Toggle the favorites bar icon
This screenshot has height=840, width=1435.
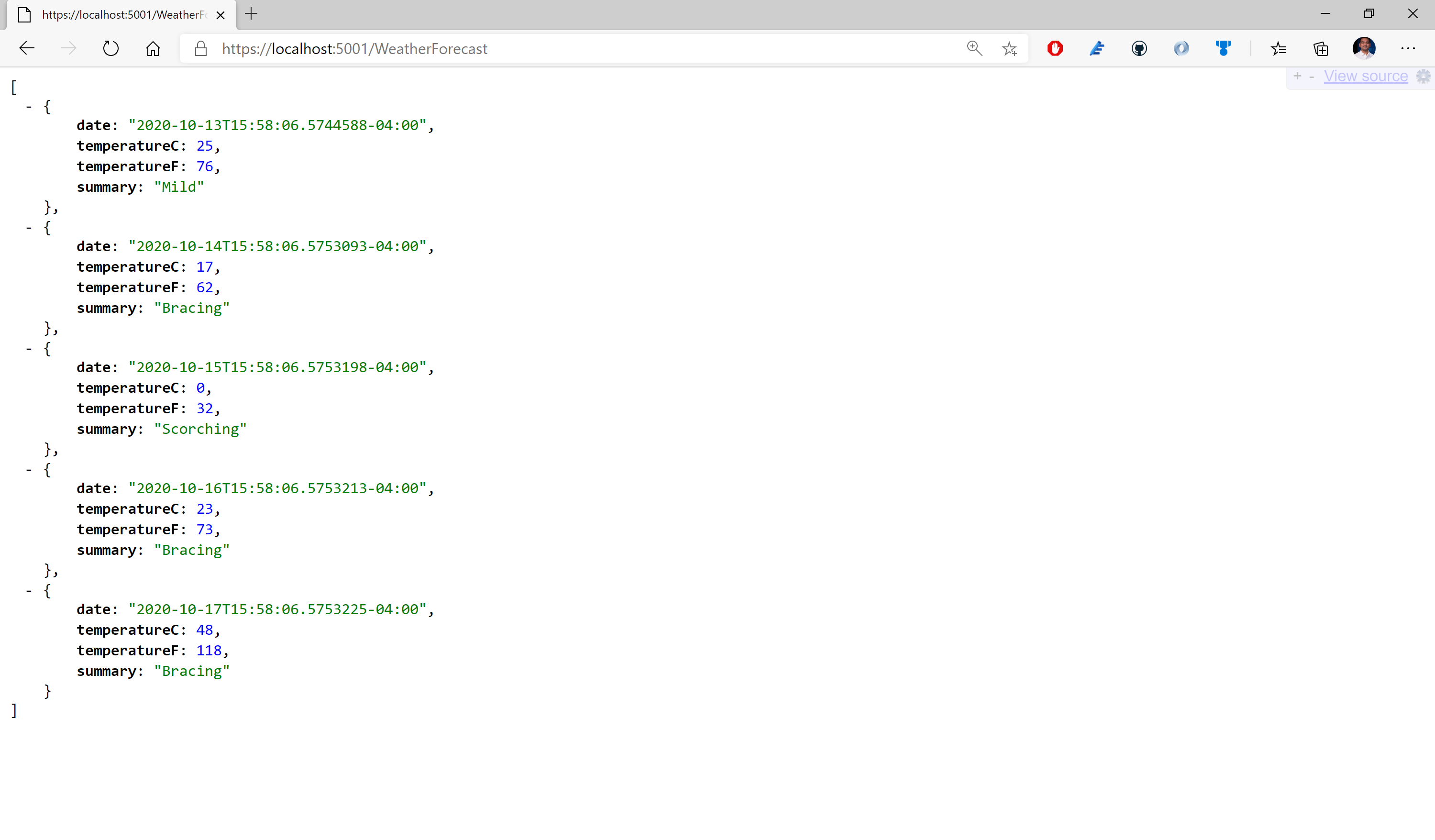point(1278,48)
